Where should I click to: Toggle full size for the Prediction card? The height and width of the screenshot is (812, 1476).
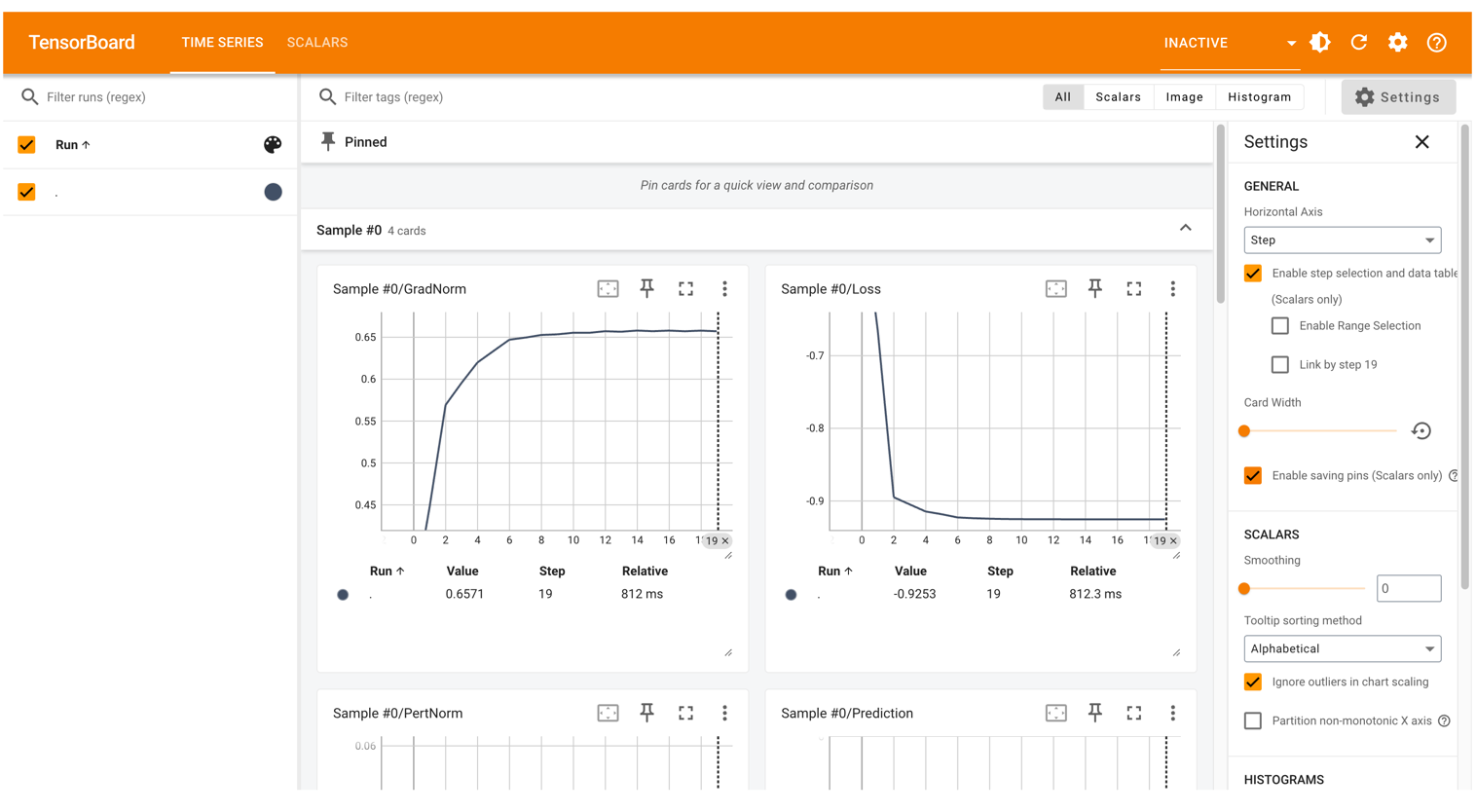(1134, 714)
